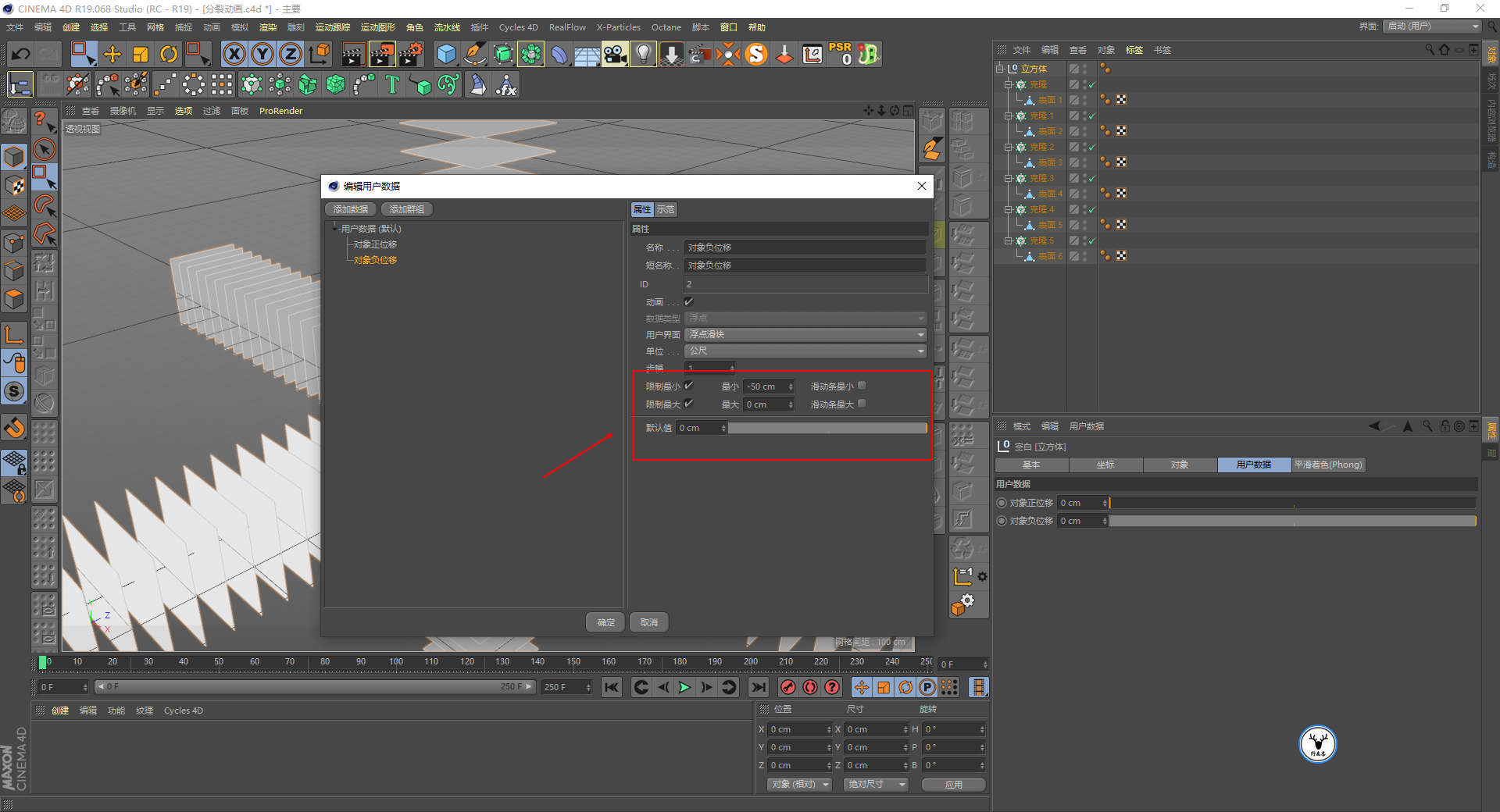This screenshot has width=1500, height=812.
Task: Open the 用户界面 浮点滑块 dropdown
Action: tap(805, 334)
